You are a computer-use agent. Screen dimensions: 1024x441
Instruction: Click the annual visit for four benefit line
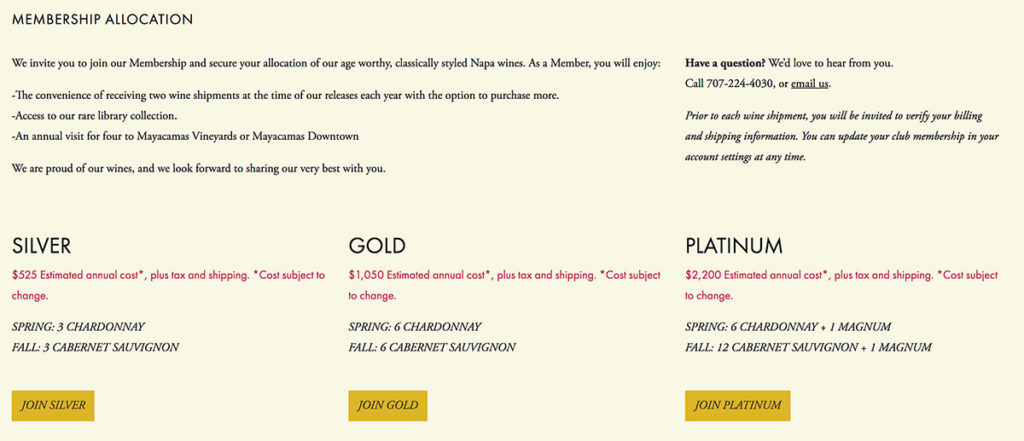pos(185,137)
